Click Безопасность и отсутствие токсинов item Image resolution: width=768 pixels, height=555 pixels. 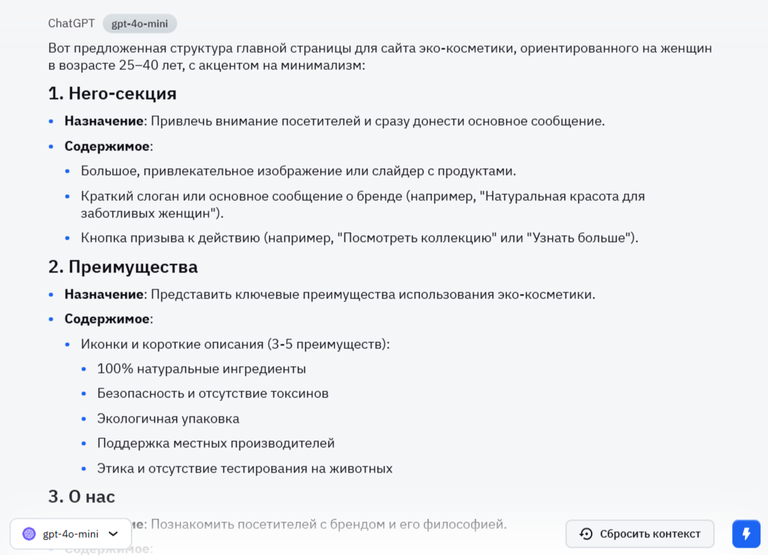213,393
